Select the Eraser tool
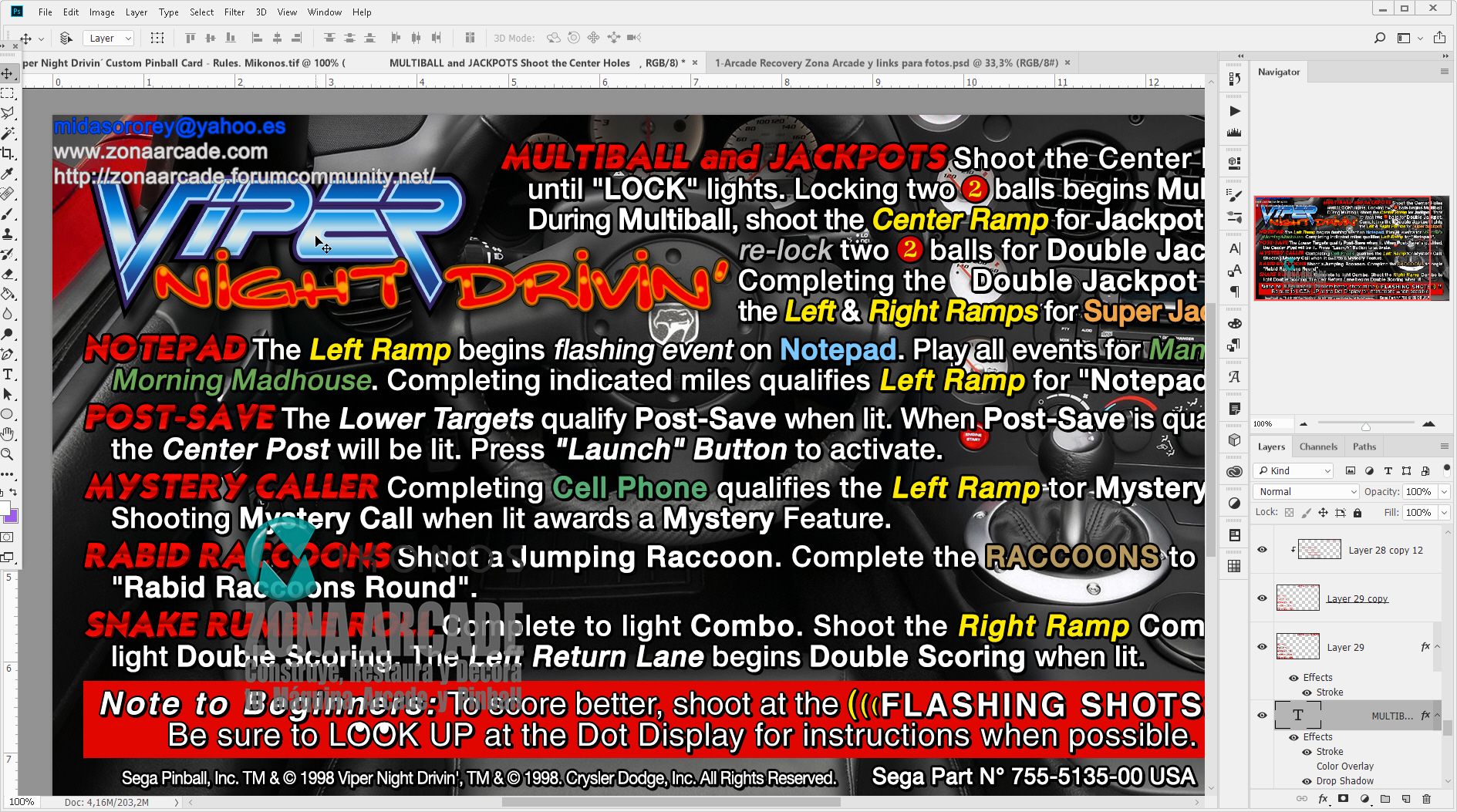Screen dimensions: 1457x812 [x=8, y=274]
